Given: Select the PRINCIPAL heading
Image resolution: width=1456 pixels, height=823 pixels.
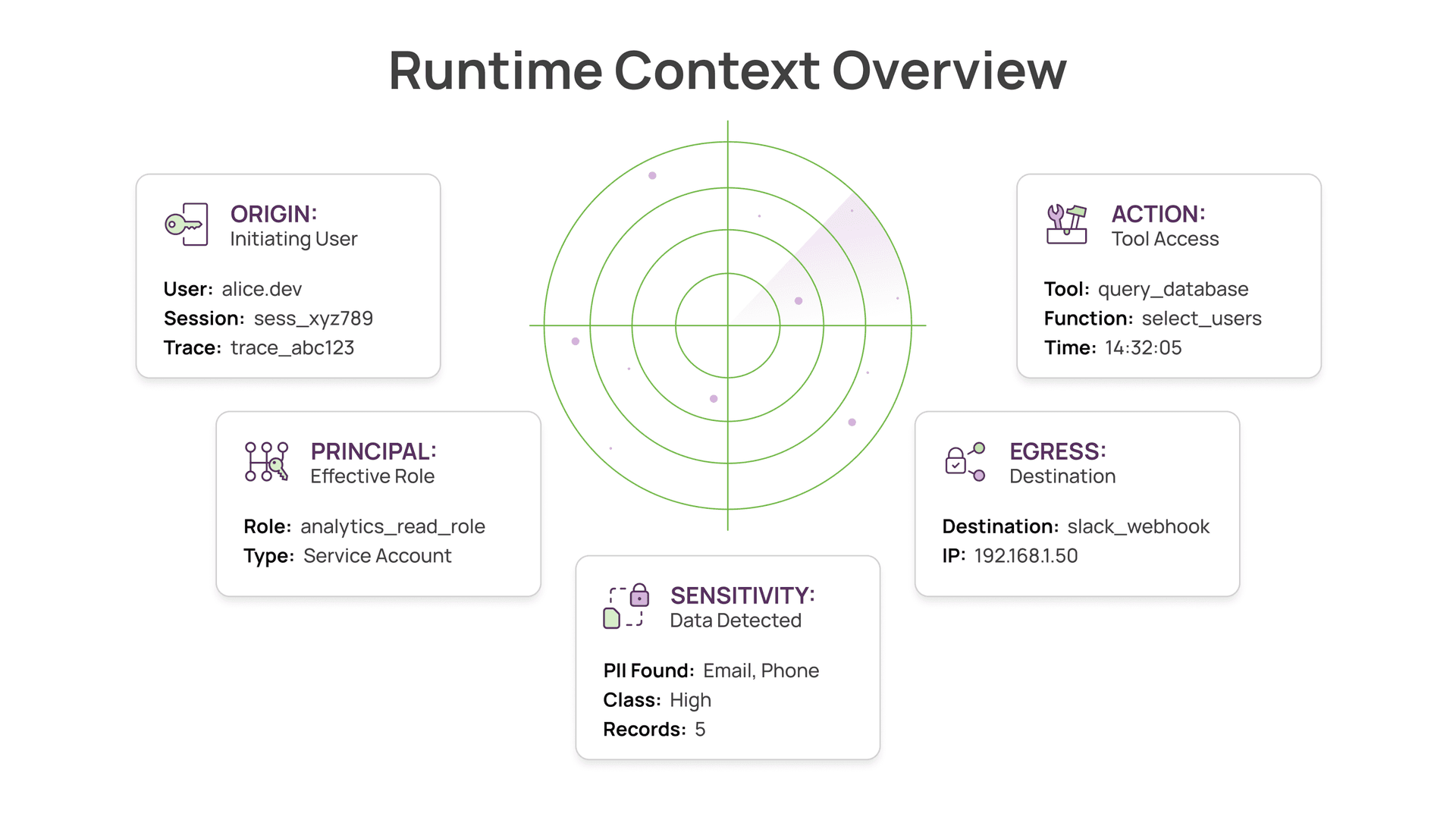Looking at the screenshot, I should 373,451.
